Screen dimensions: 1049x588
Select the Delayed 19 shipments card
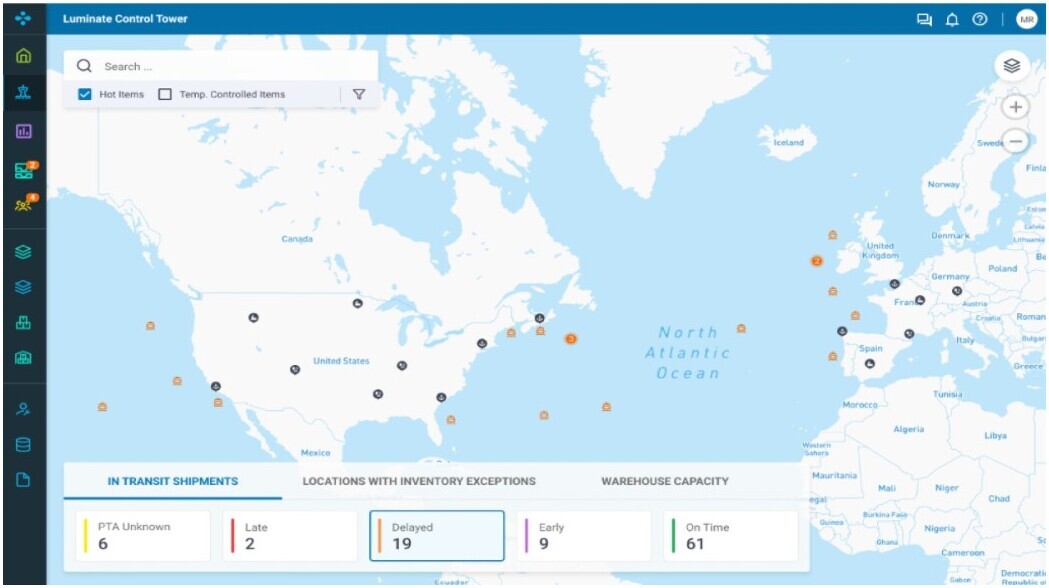437,536
